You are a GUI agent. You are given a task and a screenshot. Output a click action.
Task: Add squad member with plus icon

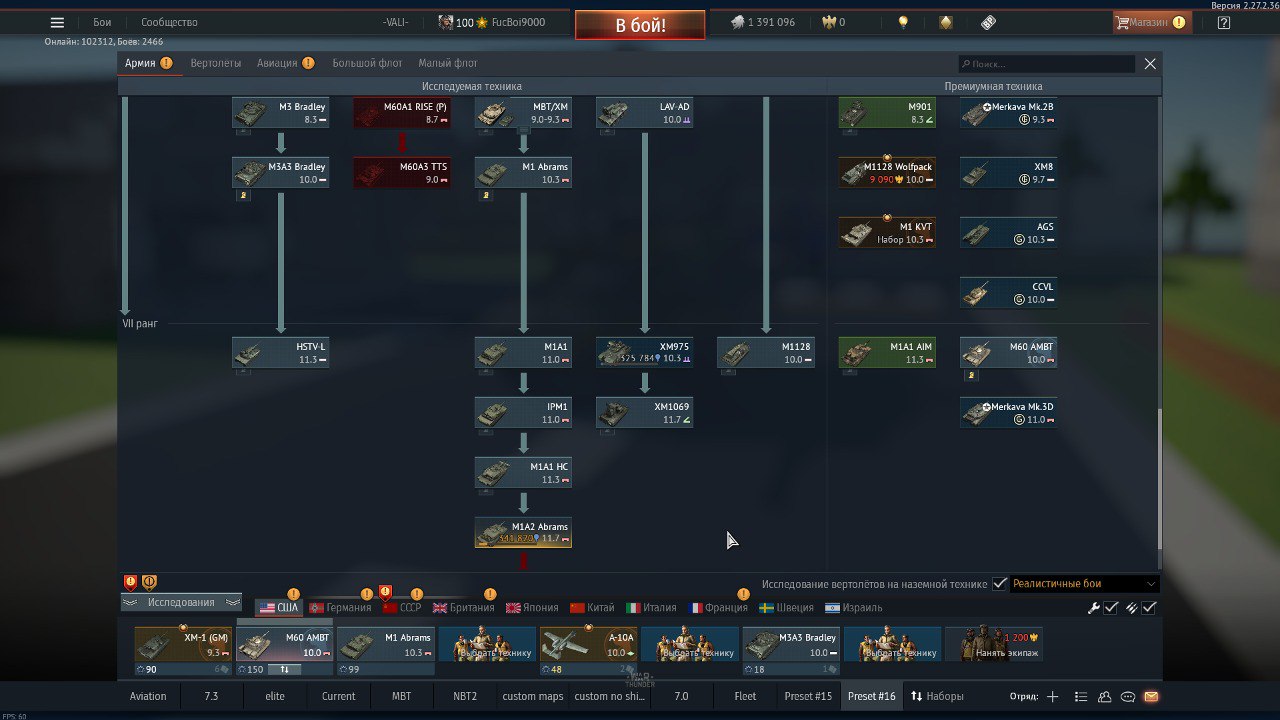[1052, 696]
